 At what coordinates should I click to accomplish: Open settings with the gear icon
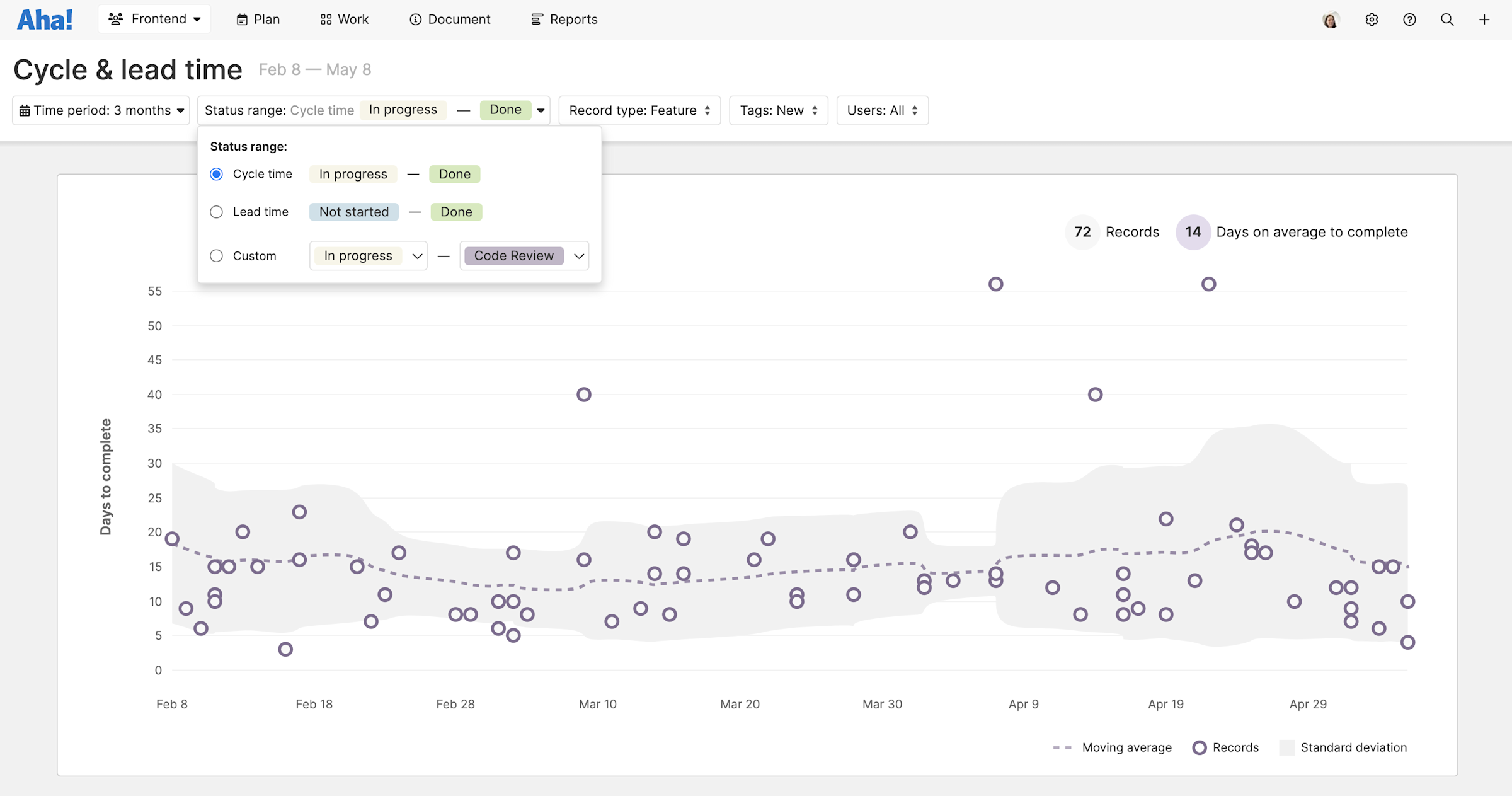coord(1372,20)
